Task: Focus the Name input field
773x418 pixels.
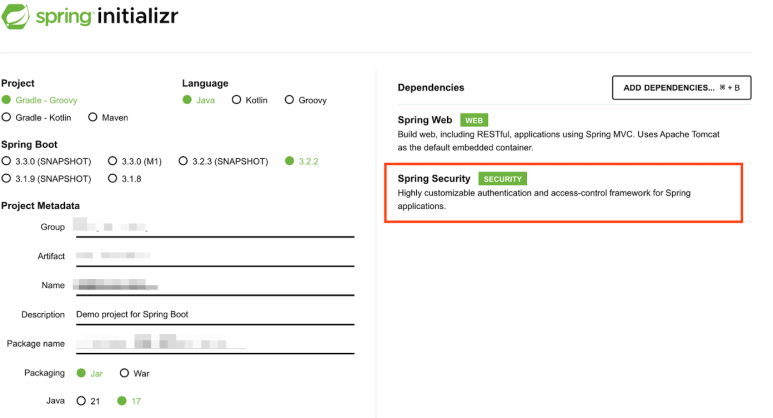Action: click(215, 285)
